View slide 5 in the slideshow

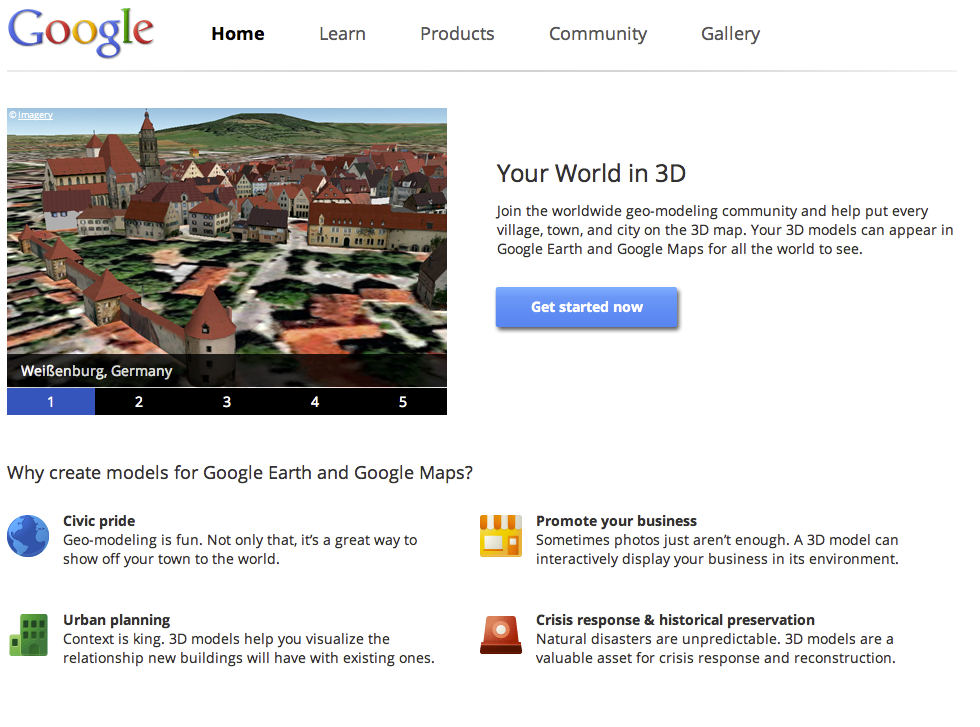click(402, 401)
